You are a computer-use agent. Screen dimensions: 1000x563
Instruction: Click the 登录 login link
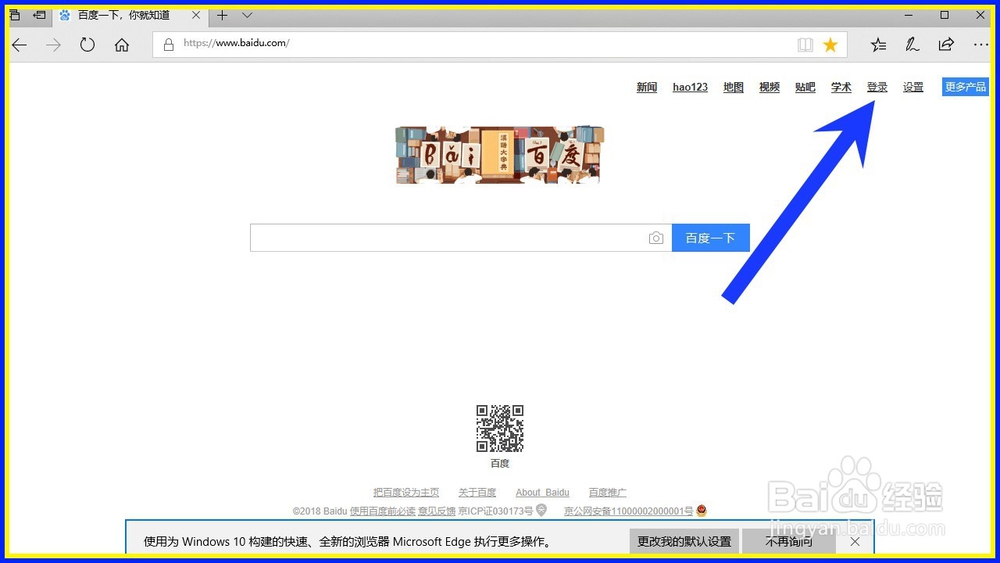877,87
